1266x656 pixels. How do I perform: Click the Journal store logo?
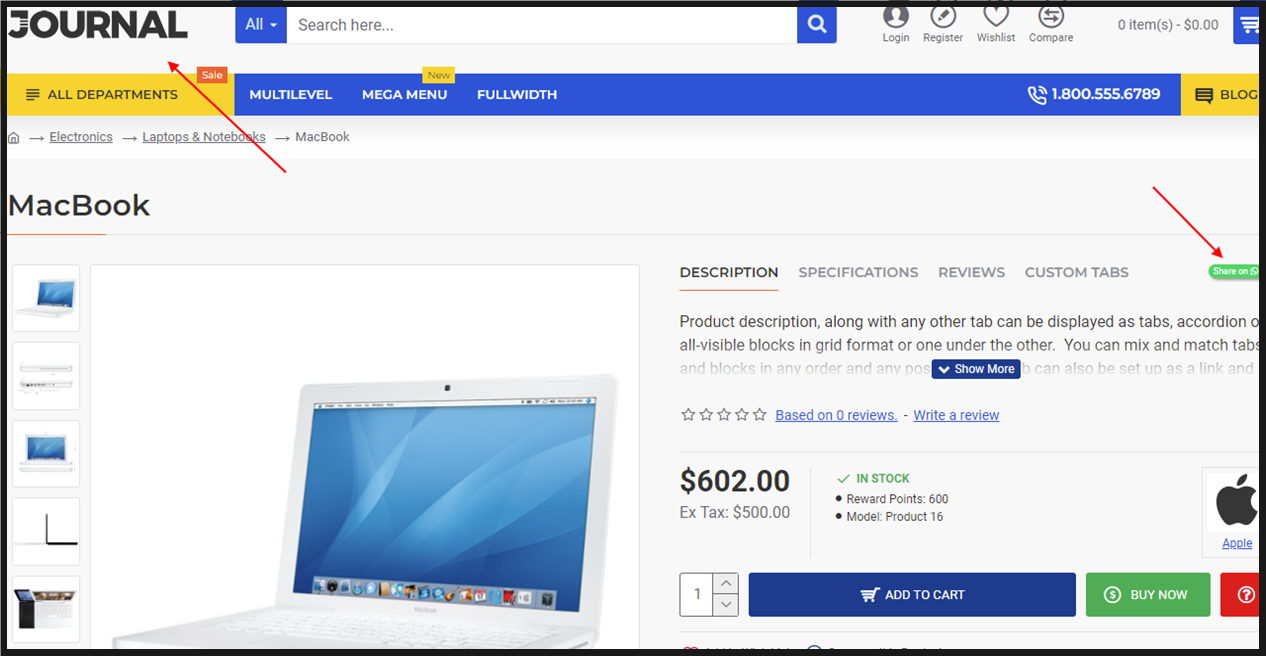tap(98, 25)
